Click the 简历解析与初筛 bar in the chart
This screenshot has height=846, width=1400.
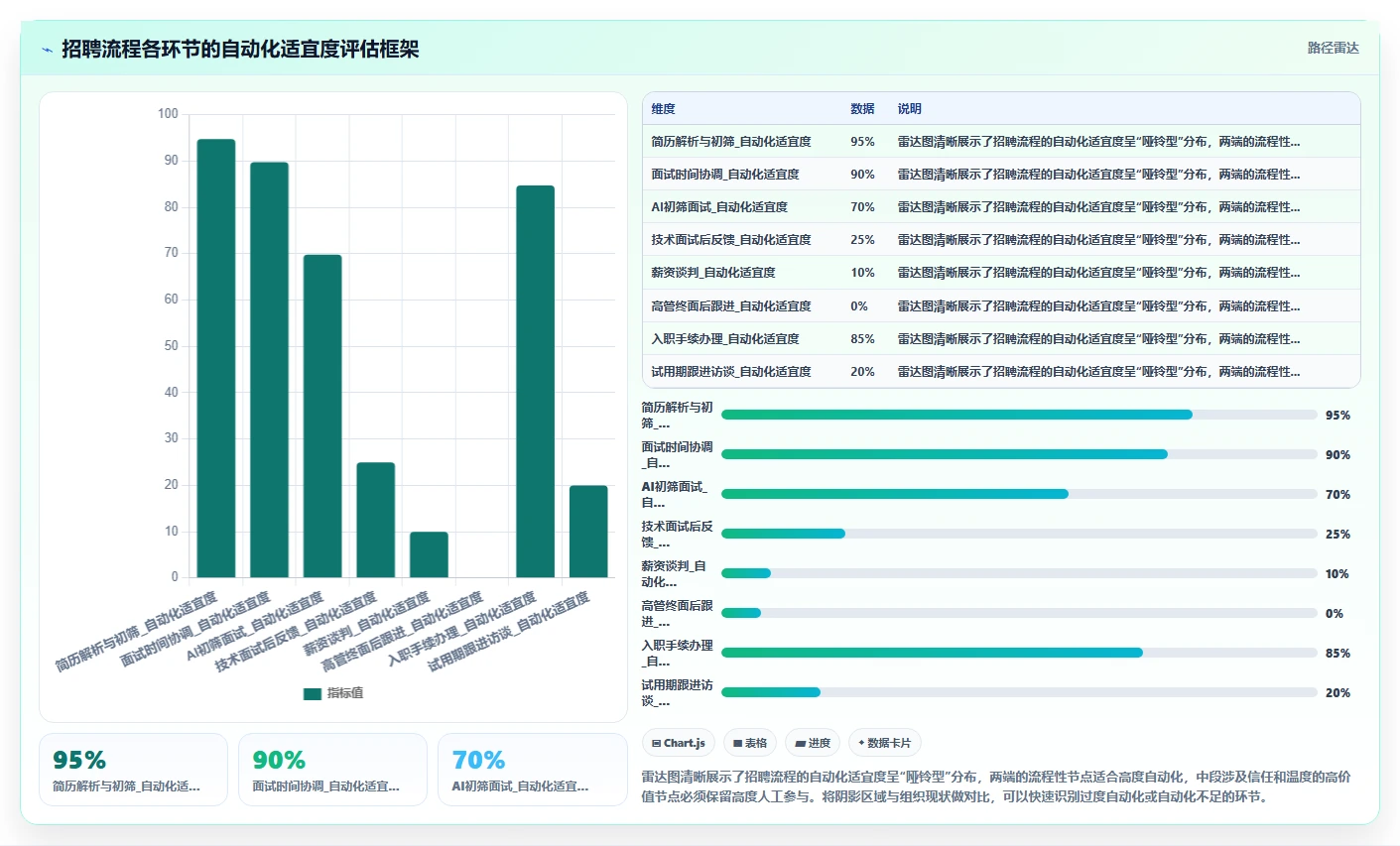coord(216,358)
